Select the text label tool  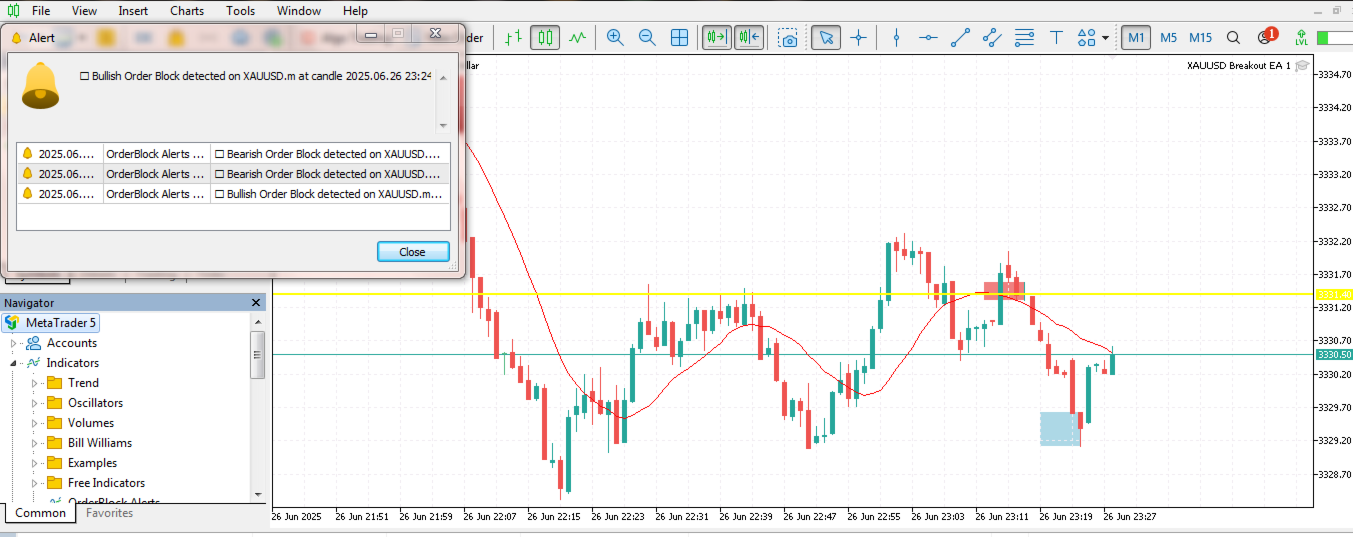pos(1056,38)
